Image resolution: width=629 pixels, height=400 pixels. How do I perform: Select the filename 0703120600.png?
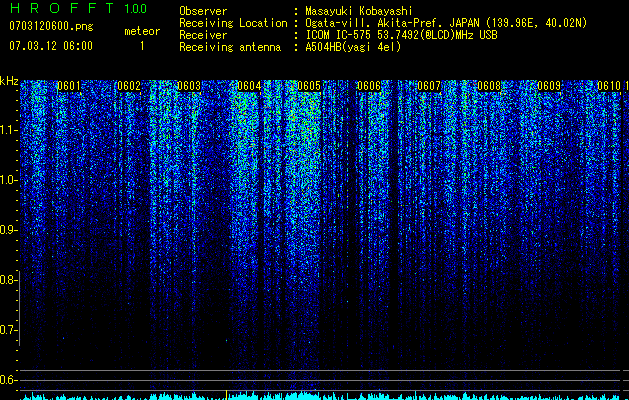pos(51,26)
